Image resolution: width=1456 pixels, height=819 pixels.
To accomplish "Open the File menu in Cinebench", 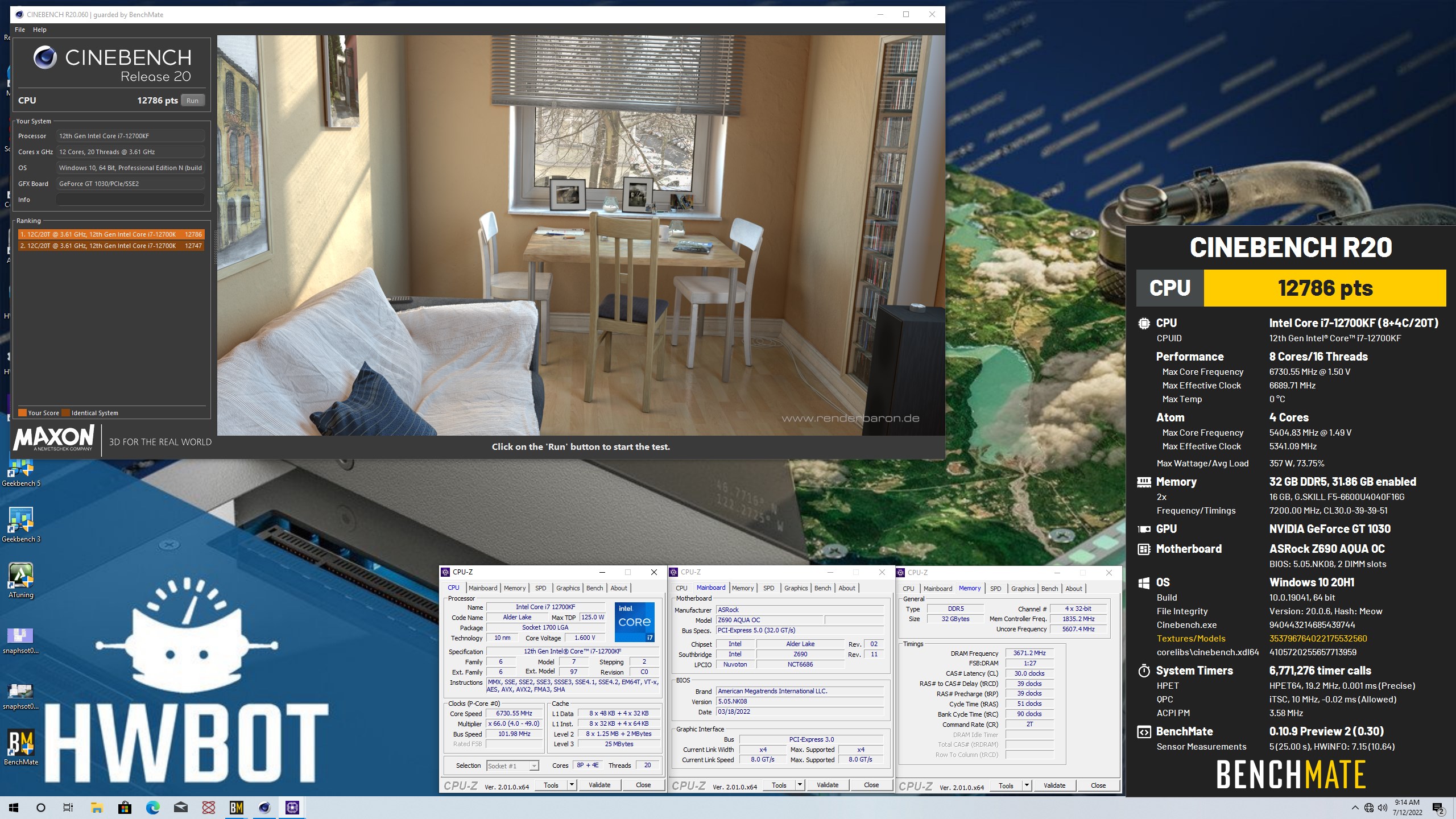I will 20,30.
